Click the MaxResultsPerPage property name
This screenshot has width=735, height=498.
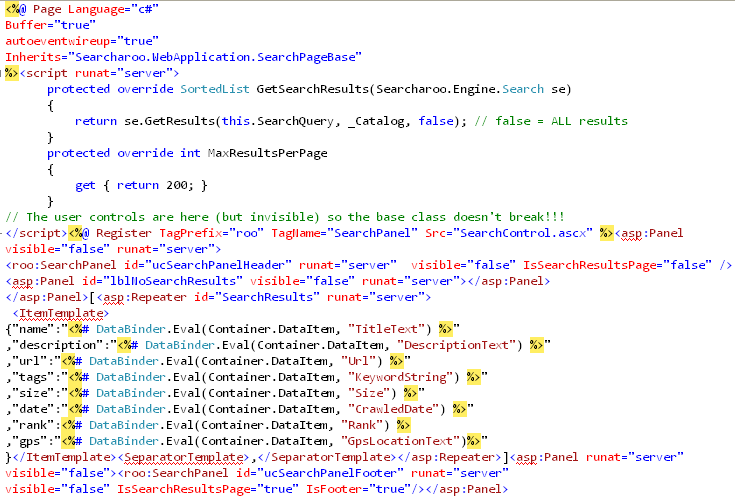click(267, 153)
